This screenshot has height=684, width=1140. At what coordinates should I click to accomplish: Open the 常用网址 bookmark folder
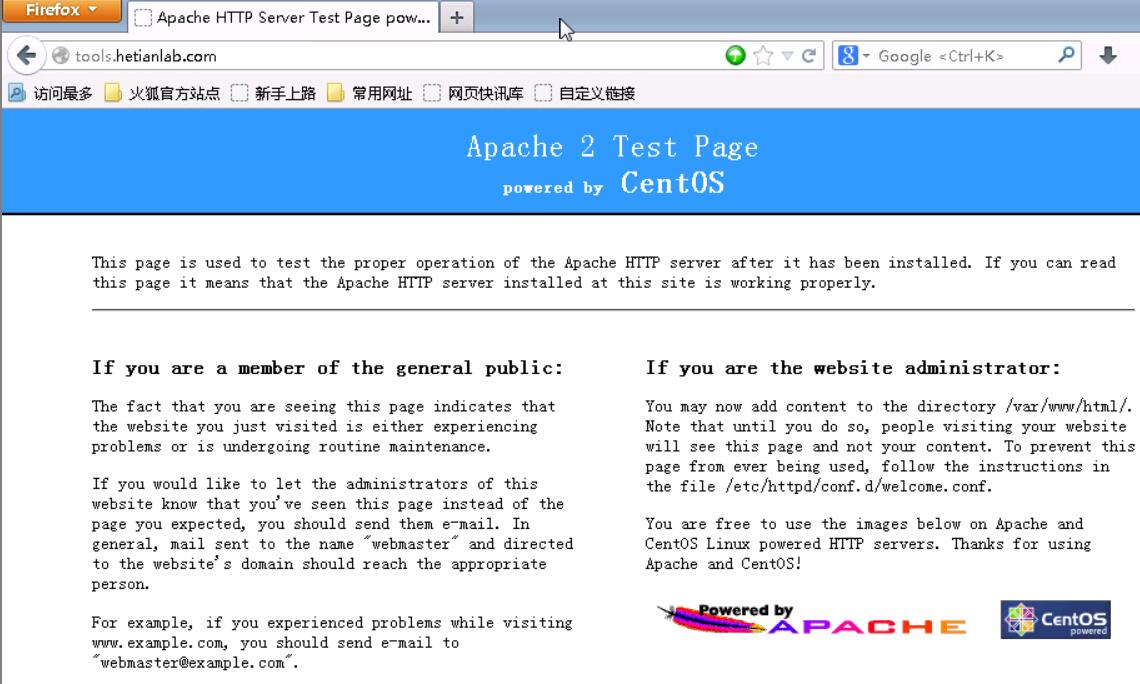pyautogui.click(x=369, y=93)
